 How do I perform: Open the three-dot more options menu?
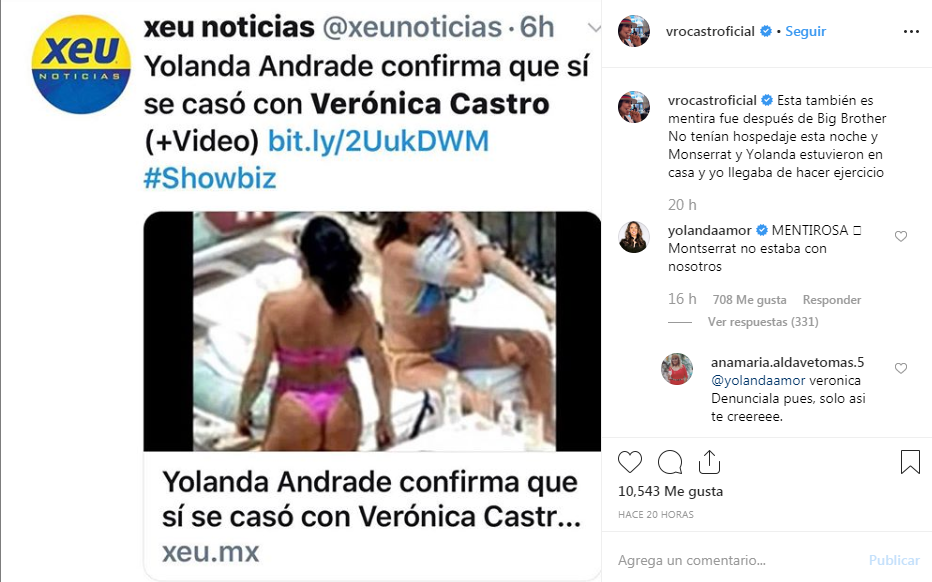[x=911, y=32]
